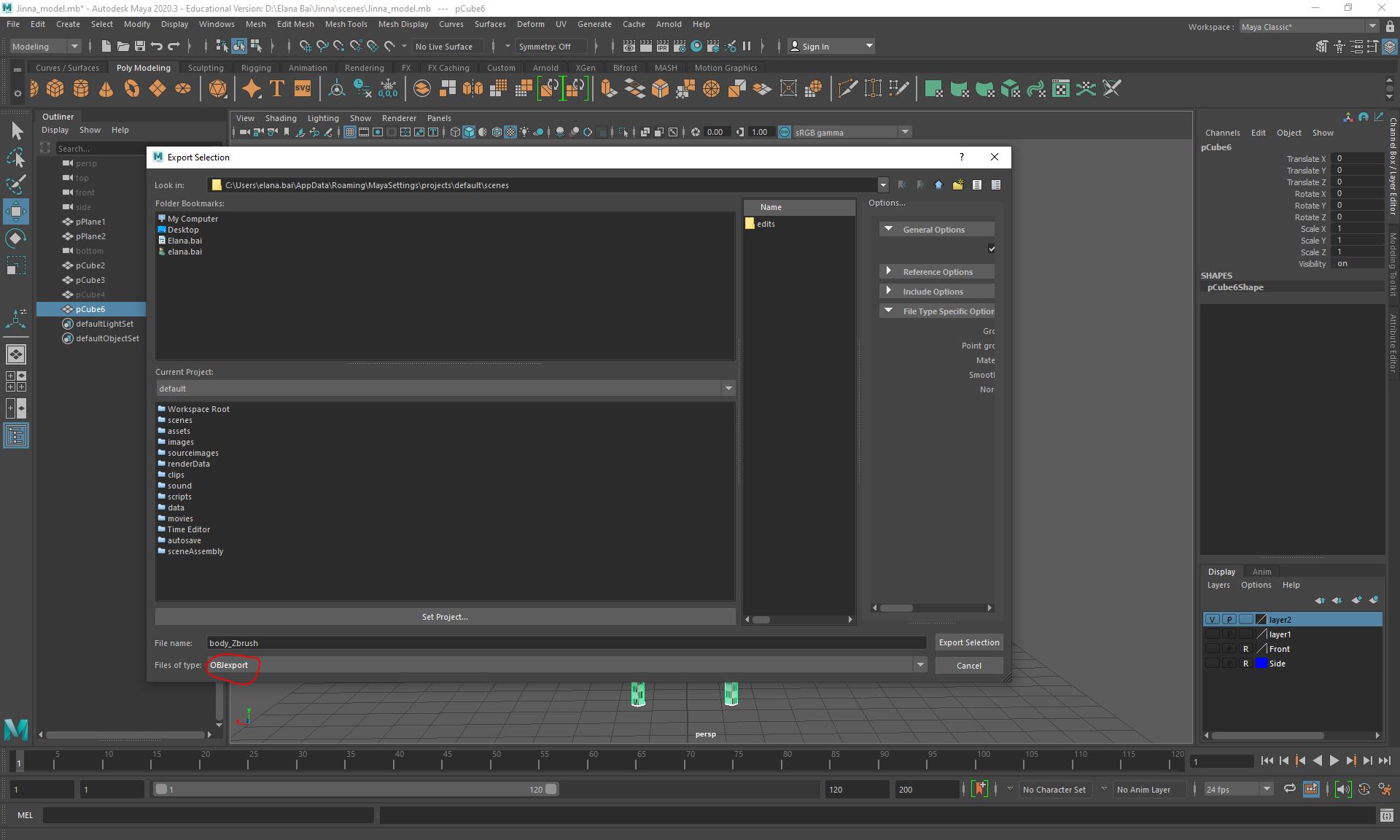The width and height of the screenshot is (1400, 840).
Task: Create a polygon sphere from the shelf
Action: 34,88
